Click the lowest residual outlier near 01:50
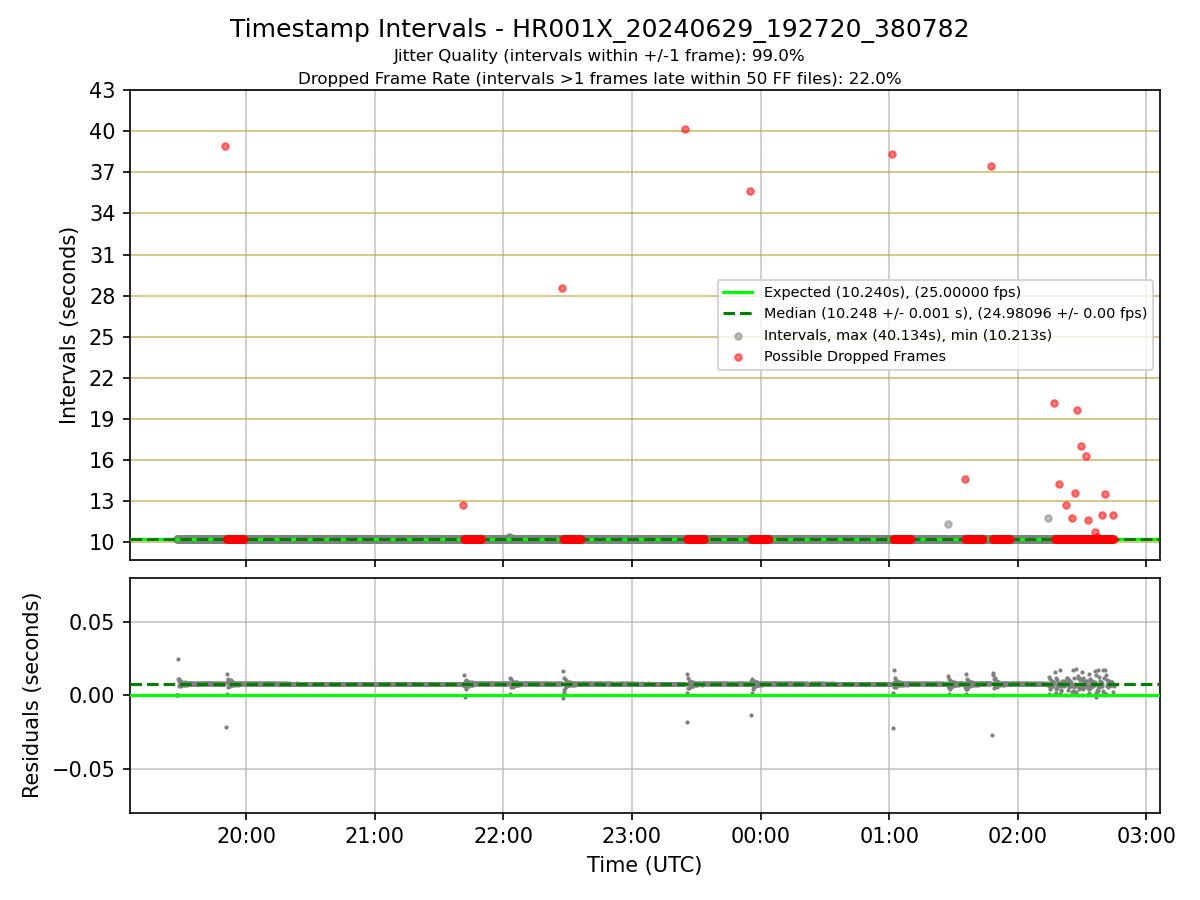Image resolution: width=1200 pixels, height=900 pixels. pos(992,735)
